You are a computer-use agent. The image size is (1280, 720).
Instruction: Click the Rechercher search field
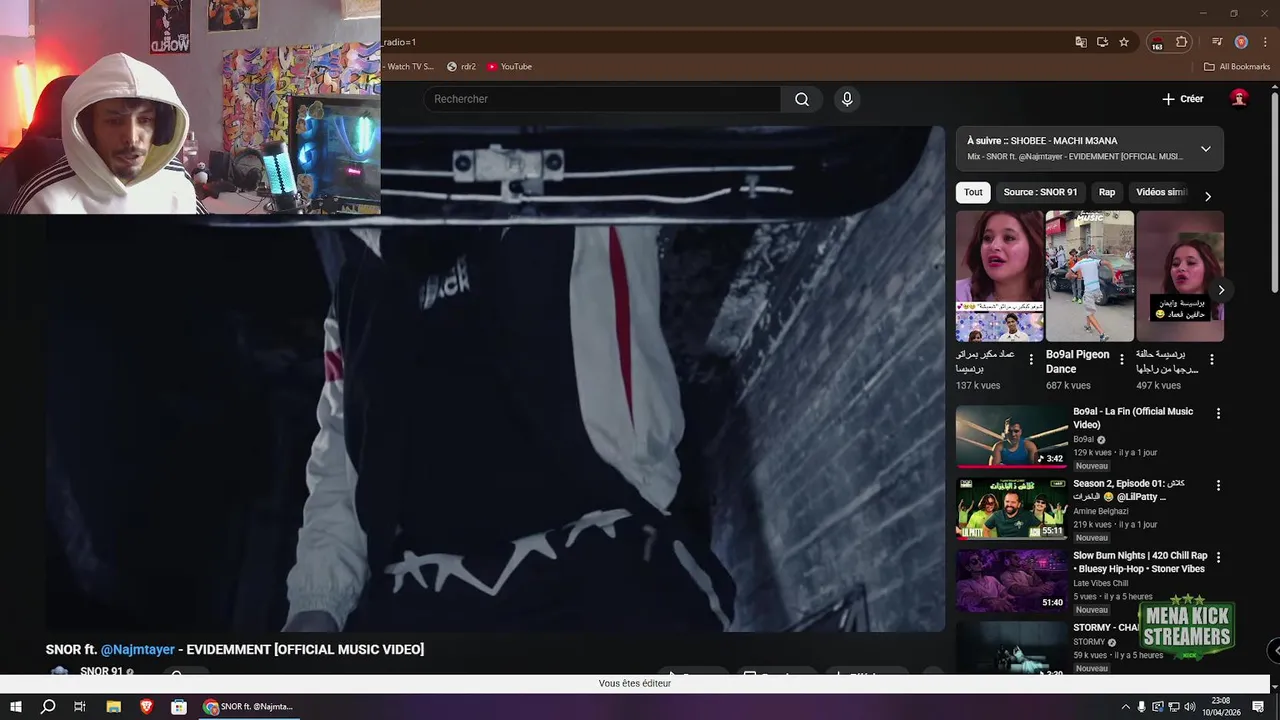coord(603,99)
